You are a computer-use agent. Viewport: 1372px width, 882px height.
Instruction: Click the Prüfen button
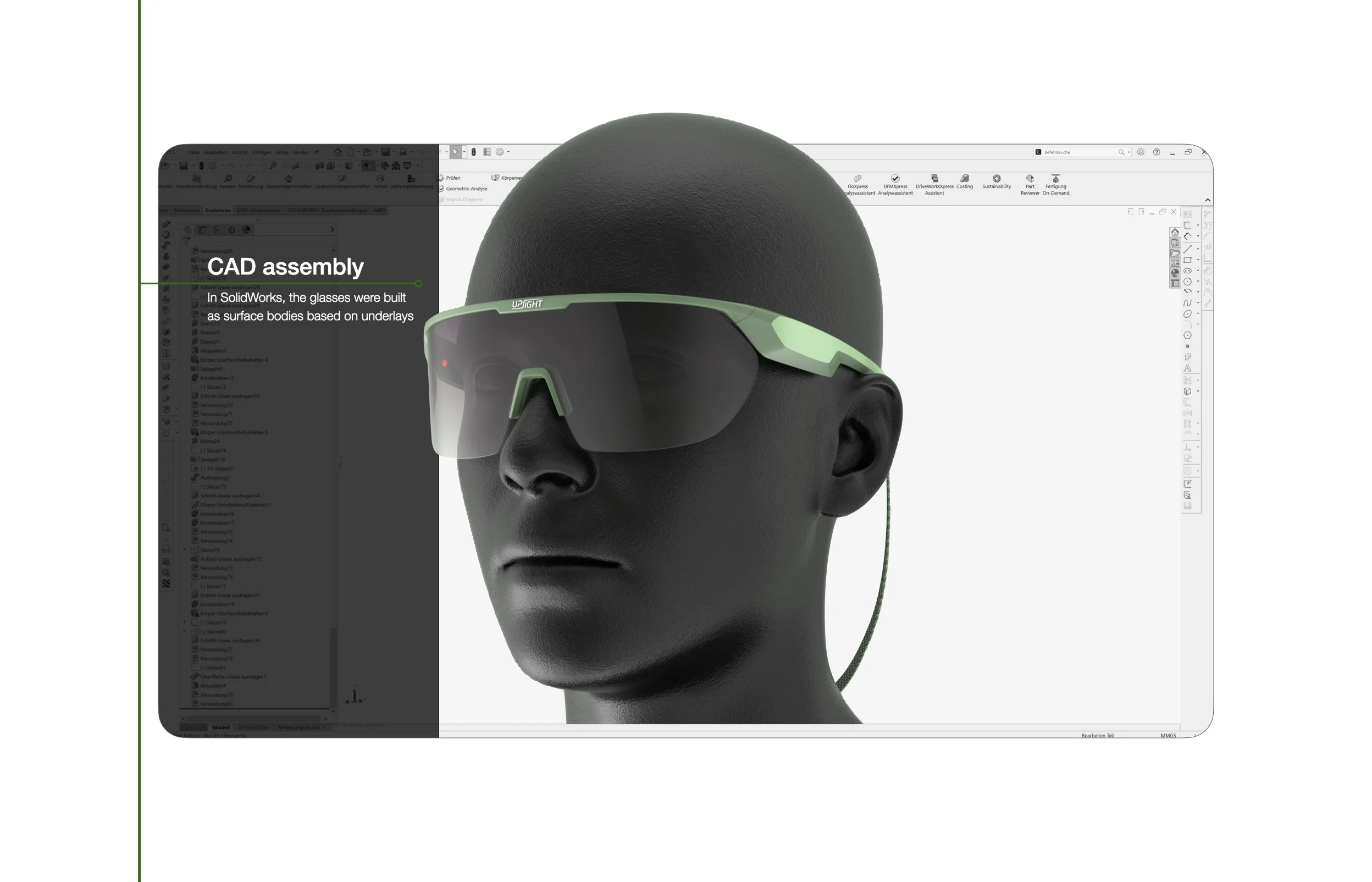(x=452, y=178)
